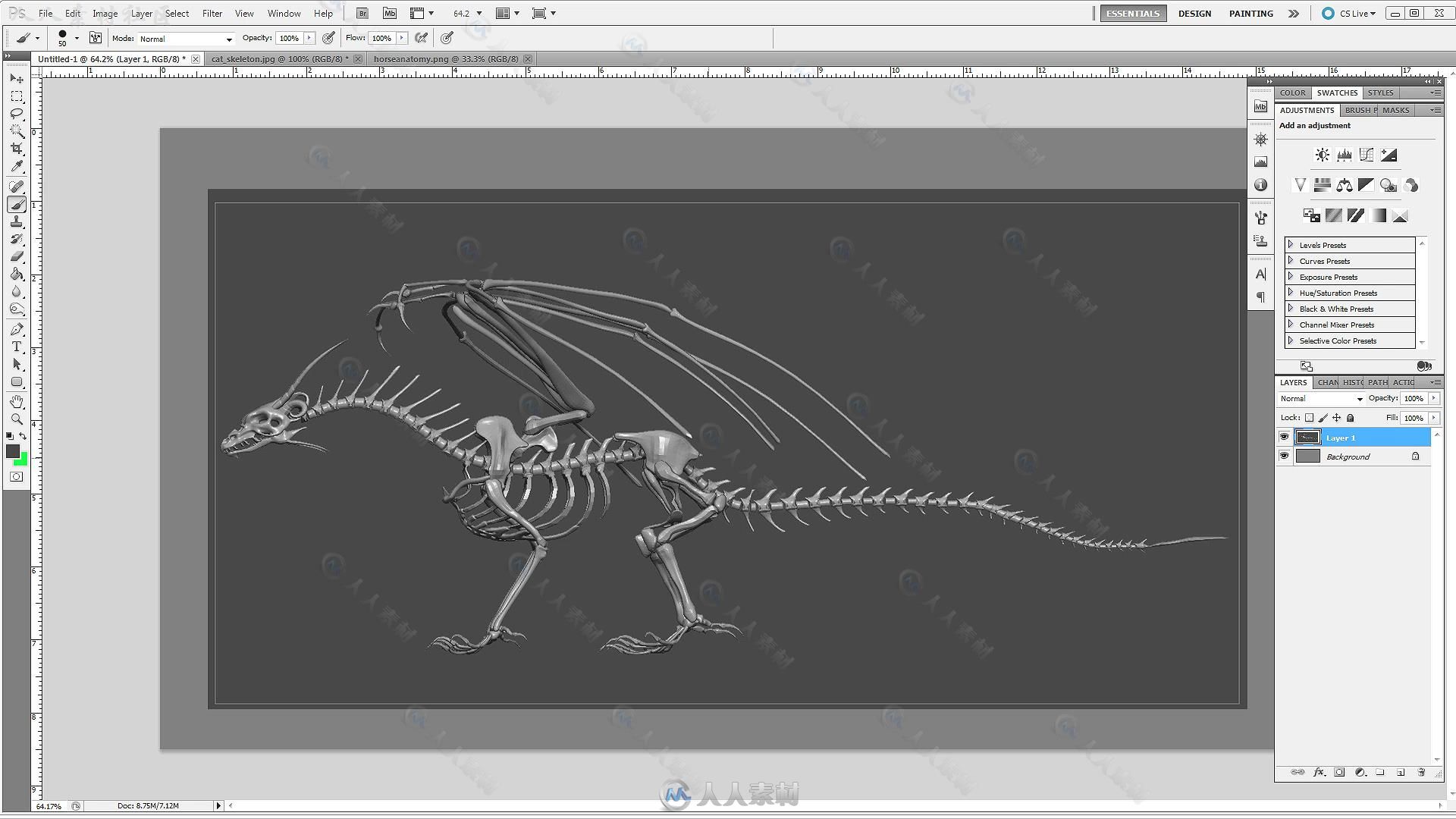Select the Essentials workspace
This screenshot has height=819, width=1456.
tap(1133, 13)
